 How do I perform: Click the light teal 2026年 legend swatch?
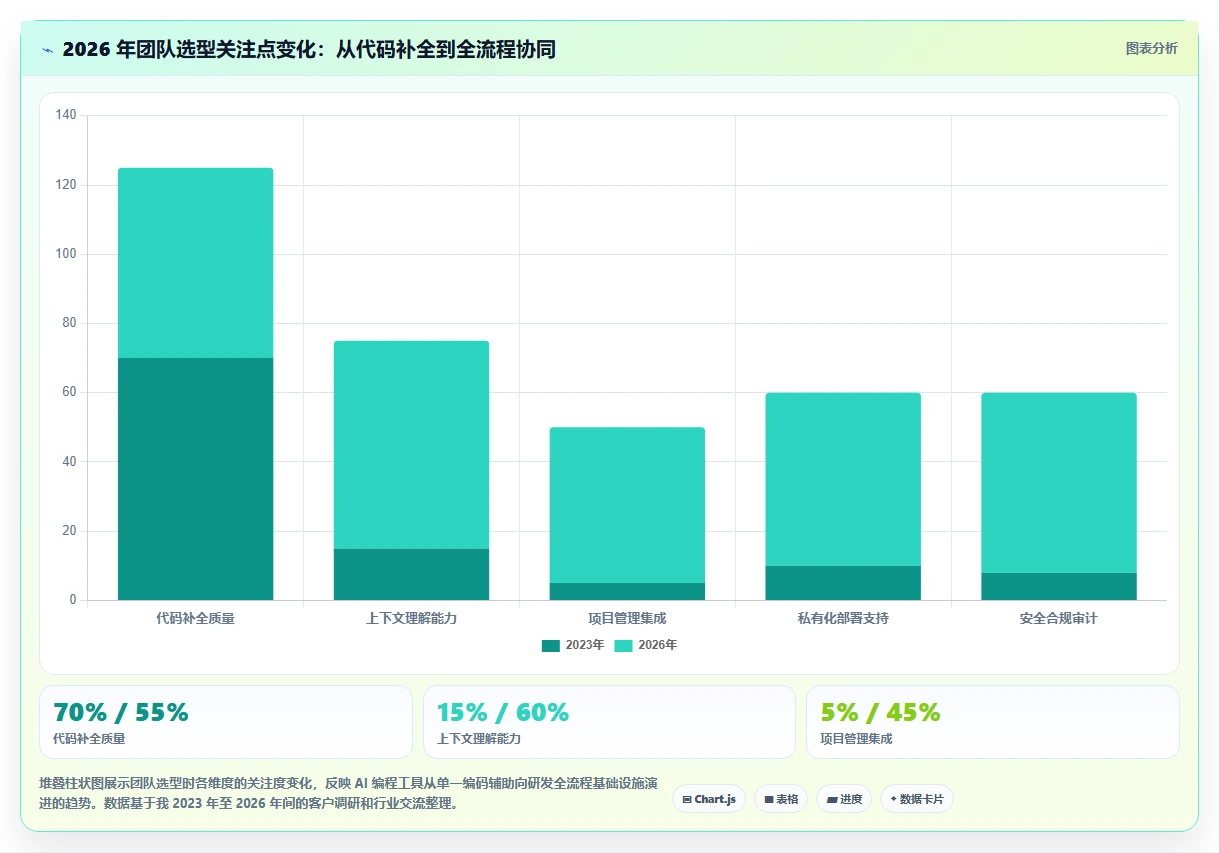624,645
